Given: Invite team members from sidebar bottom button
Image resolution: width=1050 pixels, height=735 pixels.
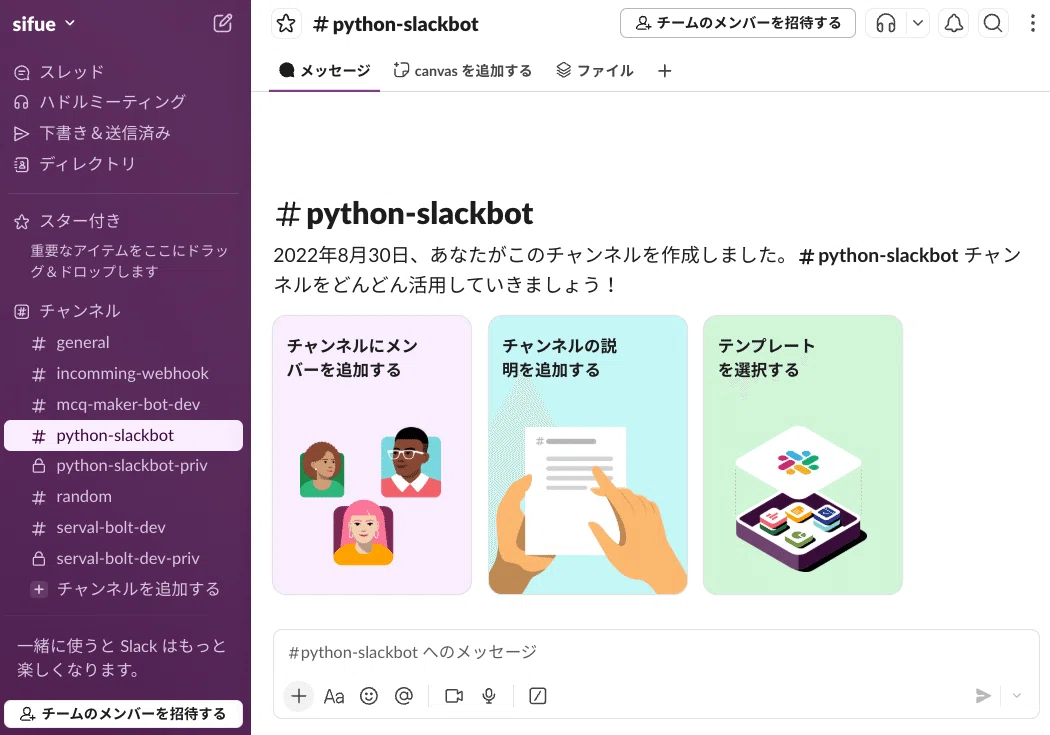Looking at the screenshot, I should click(123, 714).
